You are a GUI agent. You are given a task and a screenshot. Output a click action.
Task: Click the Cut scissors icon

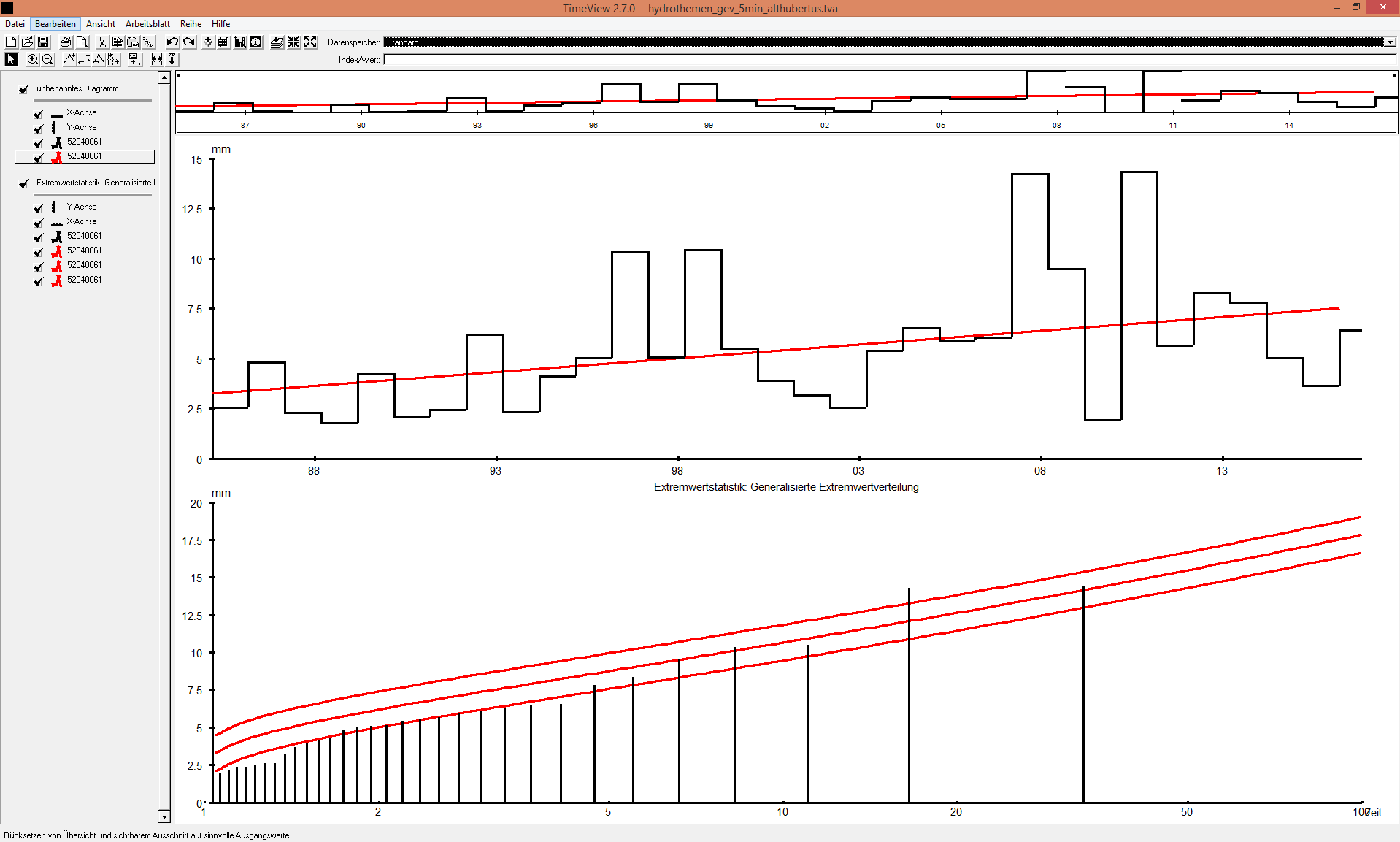tap(102, 42)
